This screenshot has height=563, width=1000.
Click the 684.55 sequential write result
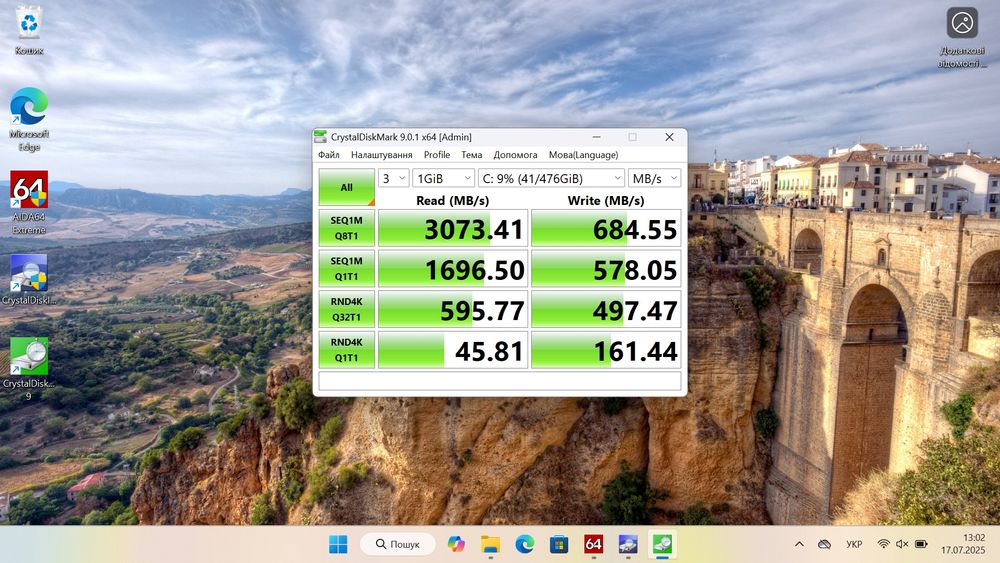(x=606, y=228)
